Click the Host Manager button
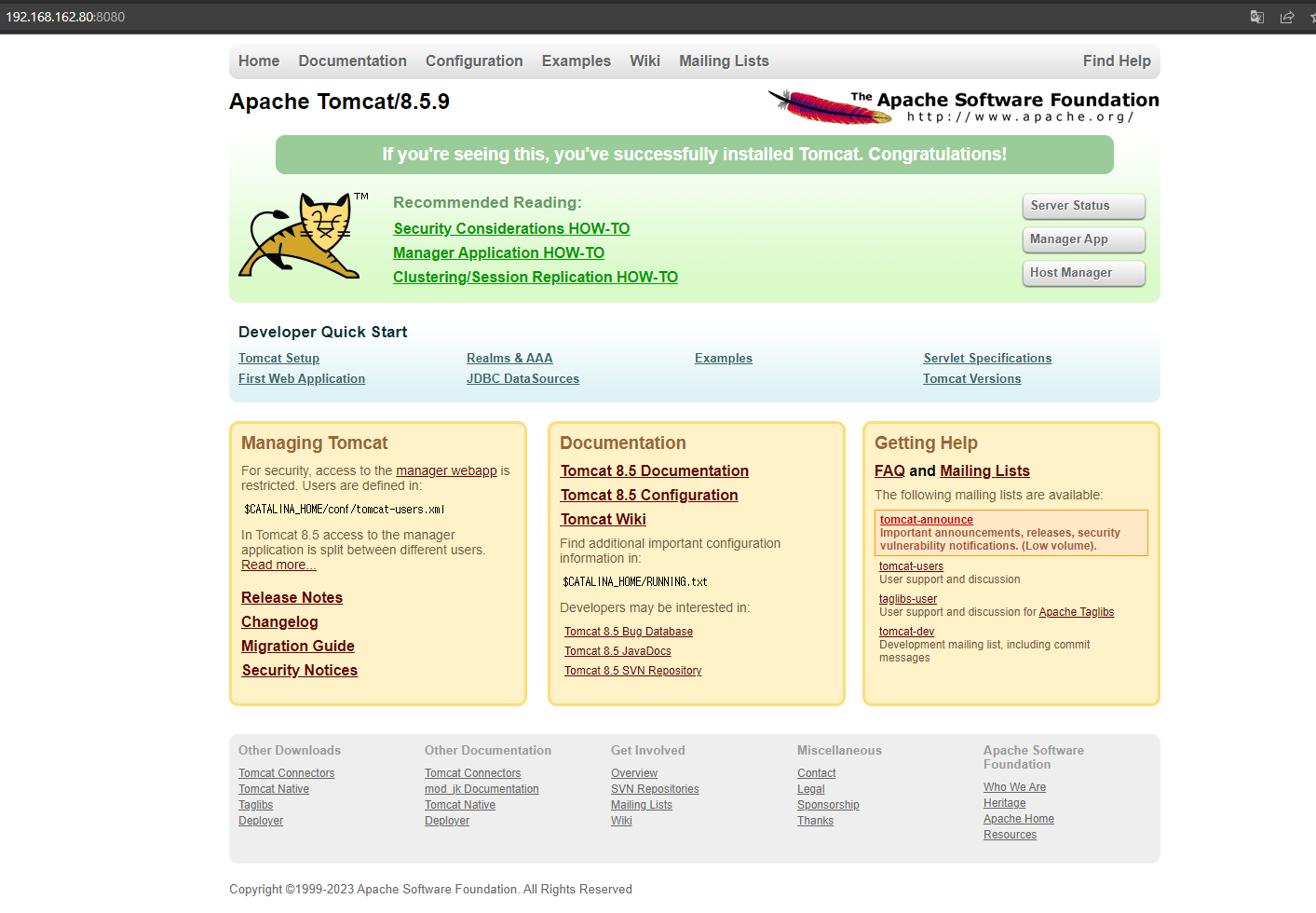 click(x=1084, y=273)
